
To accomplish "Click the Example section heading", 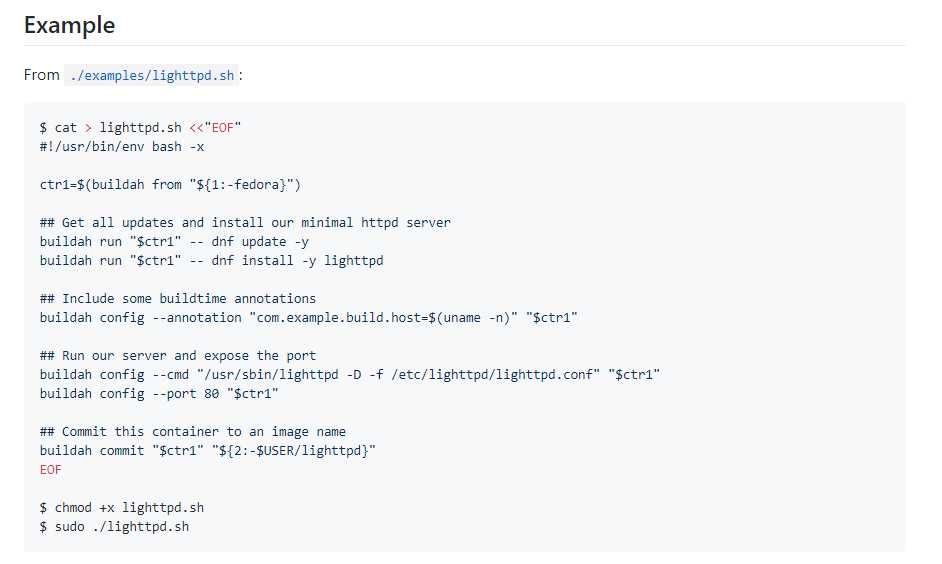I will tap(69, 25).
